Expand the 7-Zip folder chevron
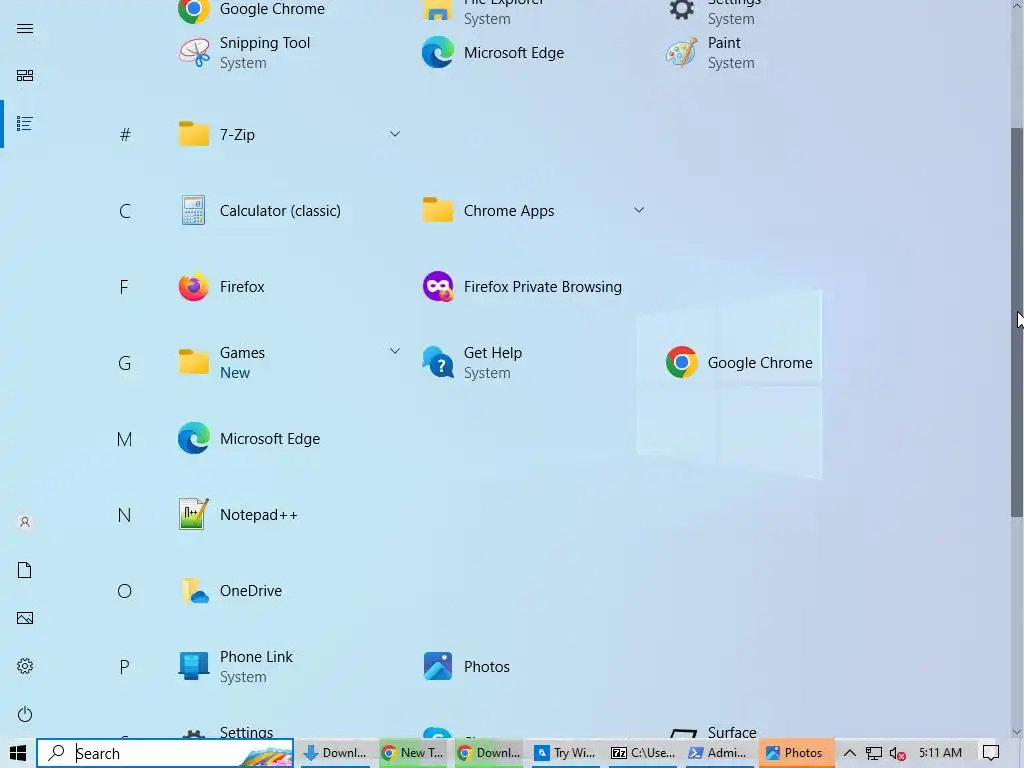This screenshot has width=1024, height=768. click(394, 134)
